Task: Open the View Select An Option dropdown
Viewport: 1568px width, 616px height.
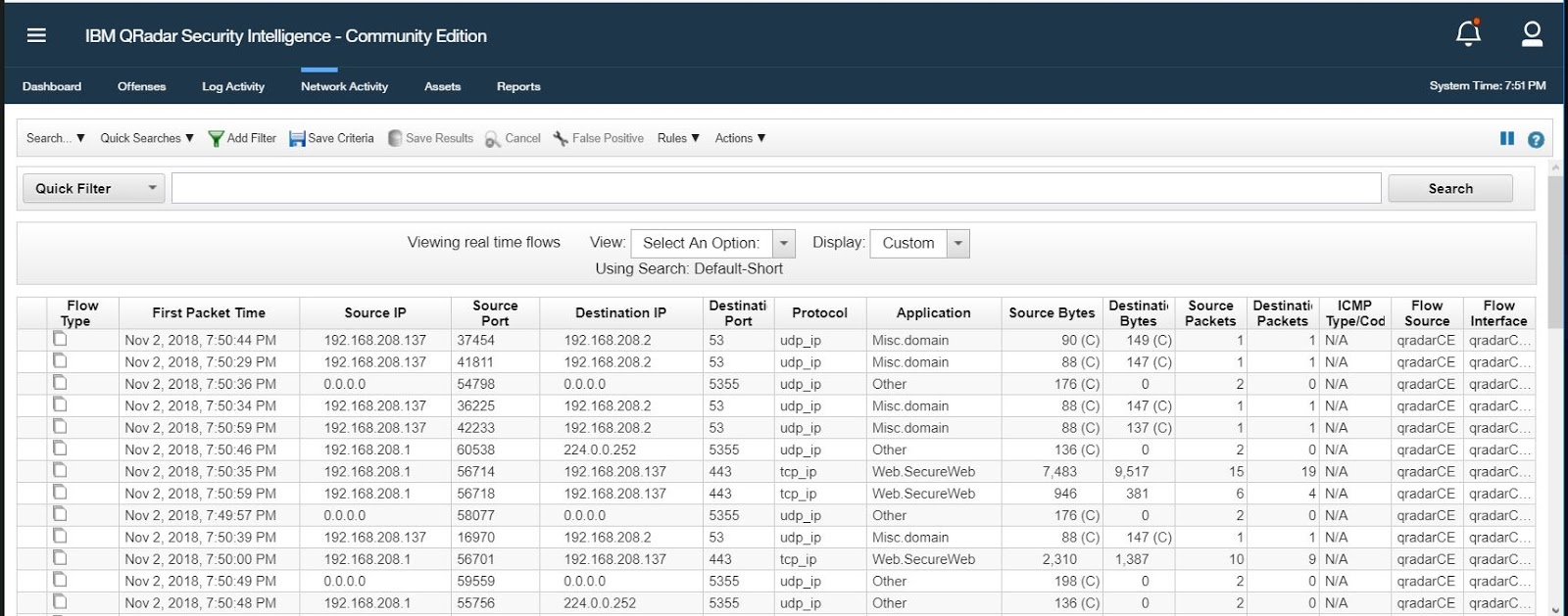Action: pos(712,243)
